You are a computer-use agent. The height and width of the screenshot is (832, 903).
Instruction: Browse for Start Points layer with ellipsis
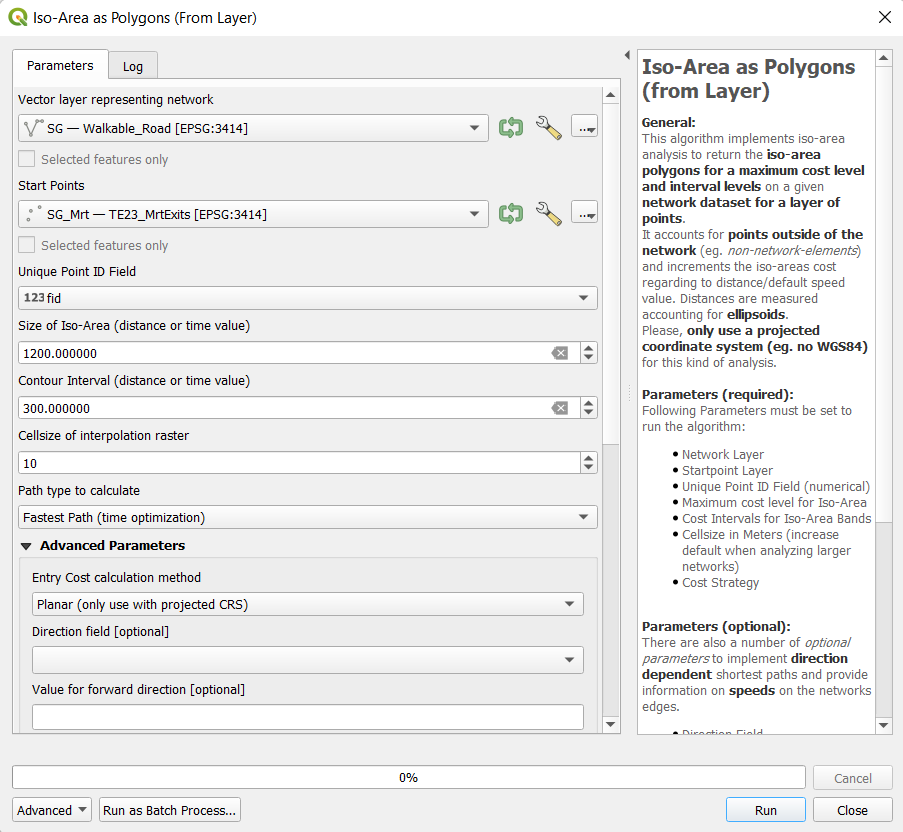584,214
